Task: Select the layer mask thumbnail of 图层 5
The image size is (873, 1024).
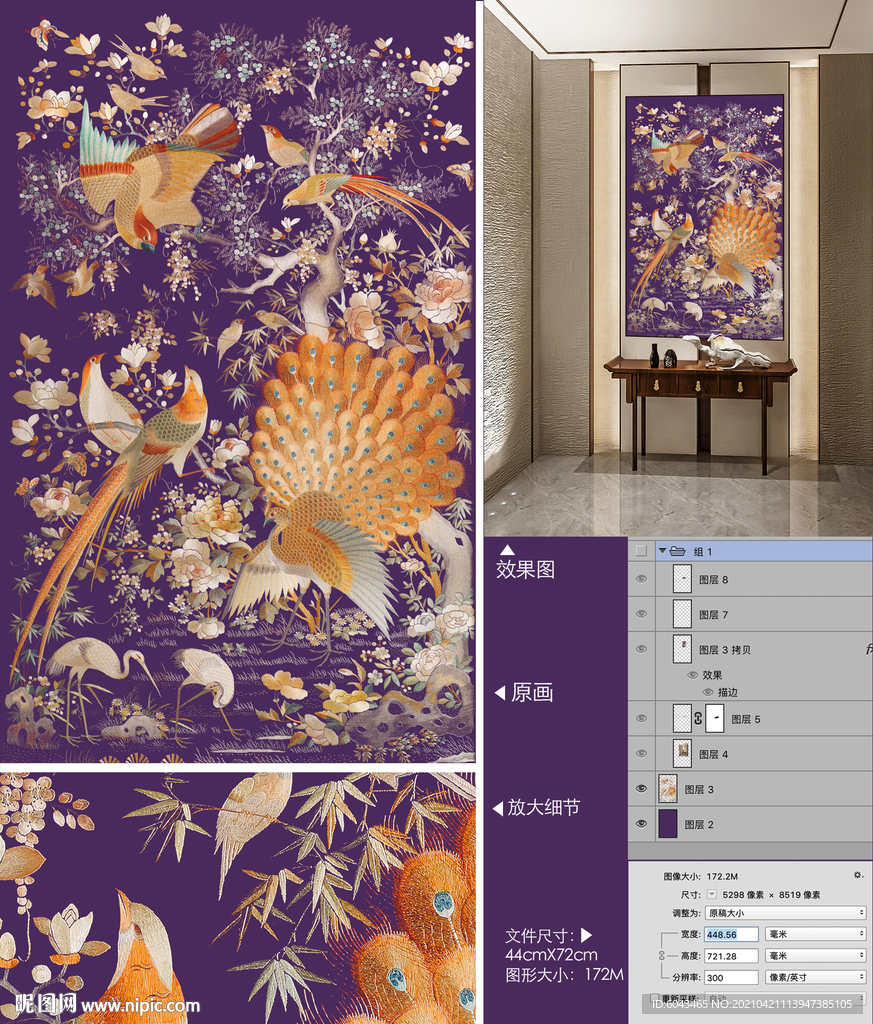Action: point(715,718)
